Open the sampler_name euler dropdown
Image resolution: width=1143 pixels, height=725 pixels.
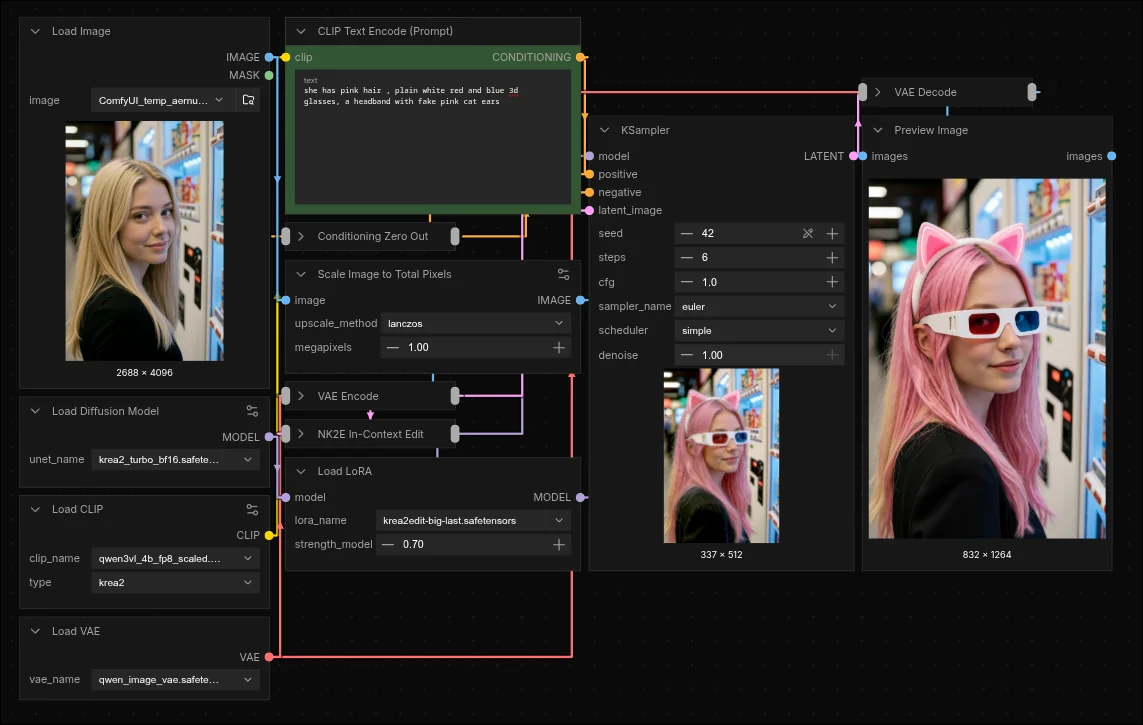(x=759, y=307)
